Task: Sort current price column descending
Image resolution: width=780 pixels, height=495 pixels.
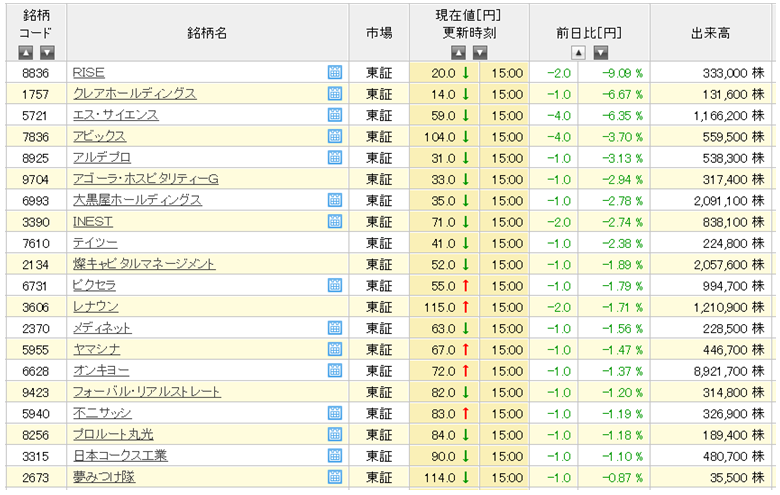Action: pos(480,52)
